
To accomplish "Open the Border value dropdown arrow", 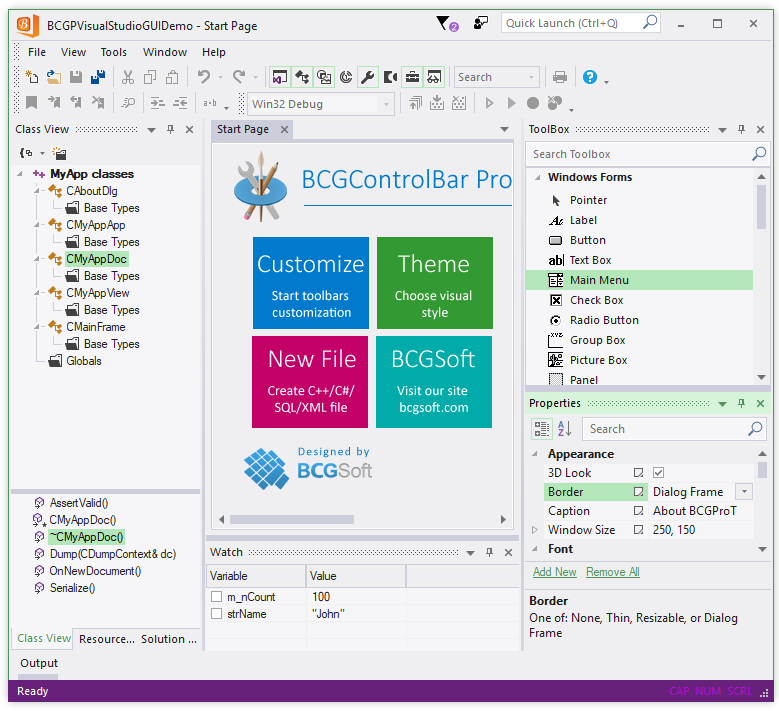I will pyautogui.click(x=744, y=492).
